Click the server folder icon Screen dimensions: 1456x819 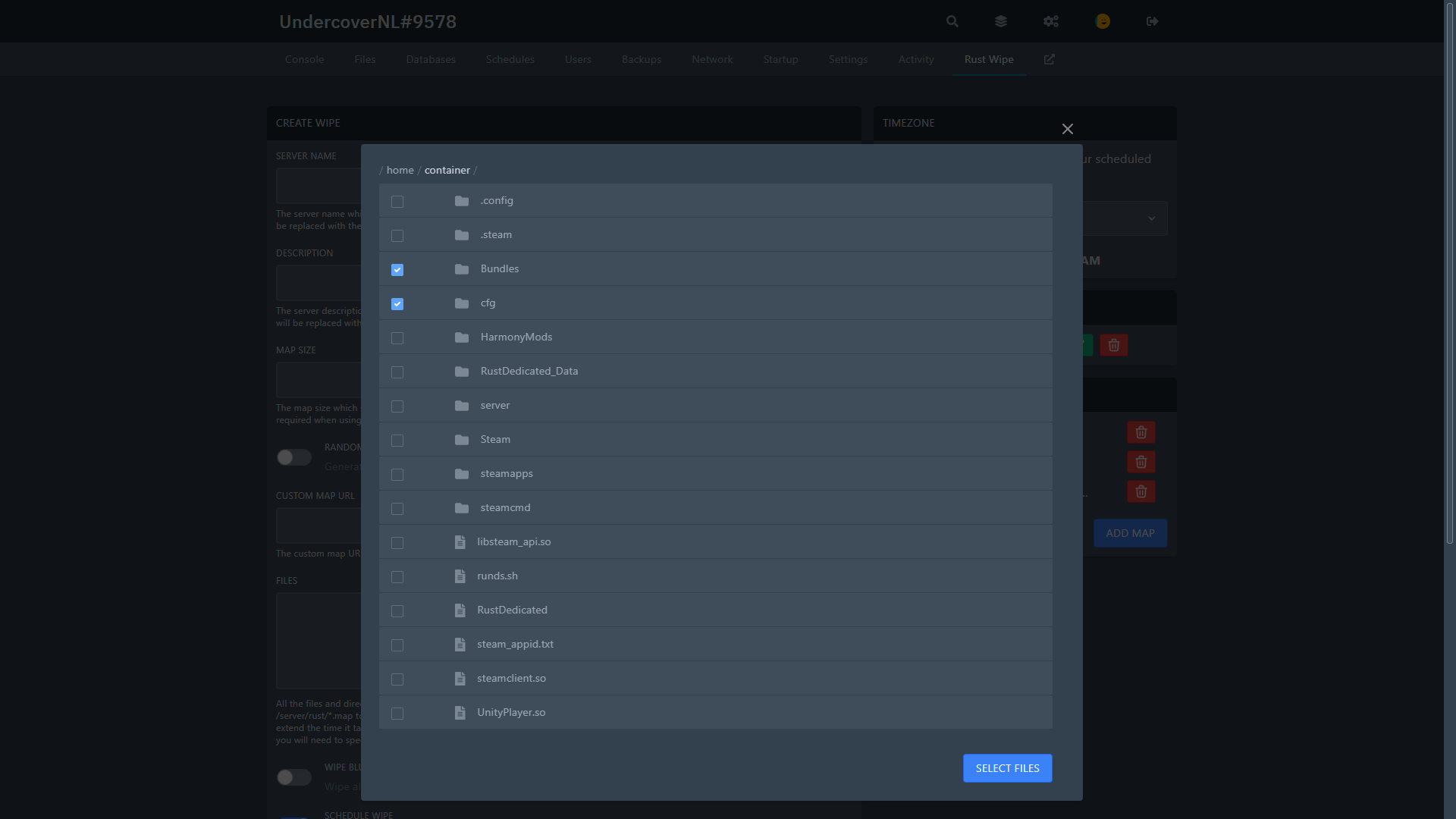(462, 406)
